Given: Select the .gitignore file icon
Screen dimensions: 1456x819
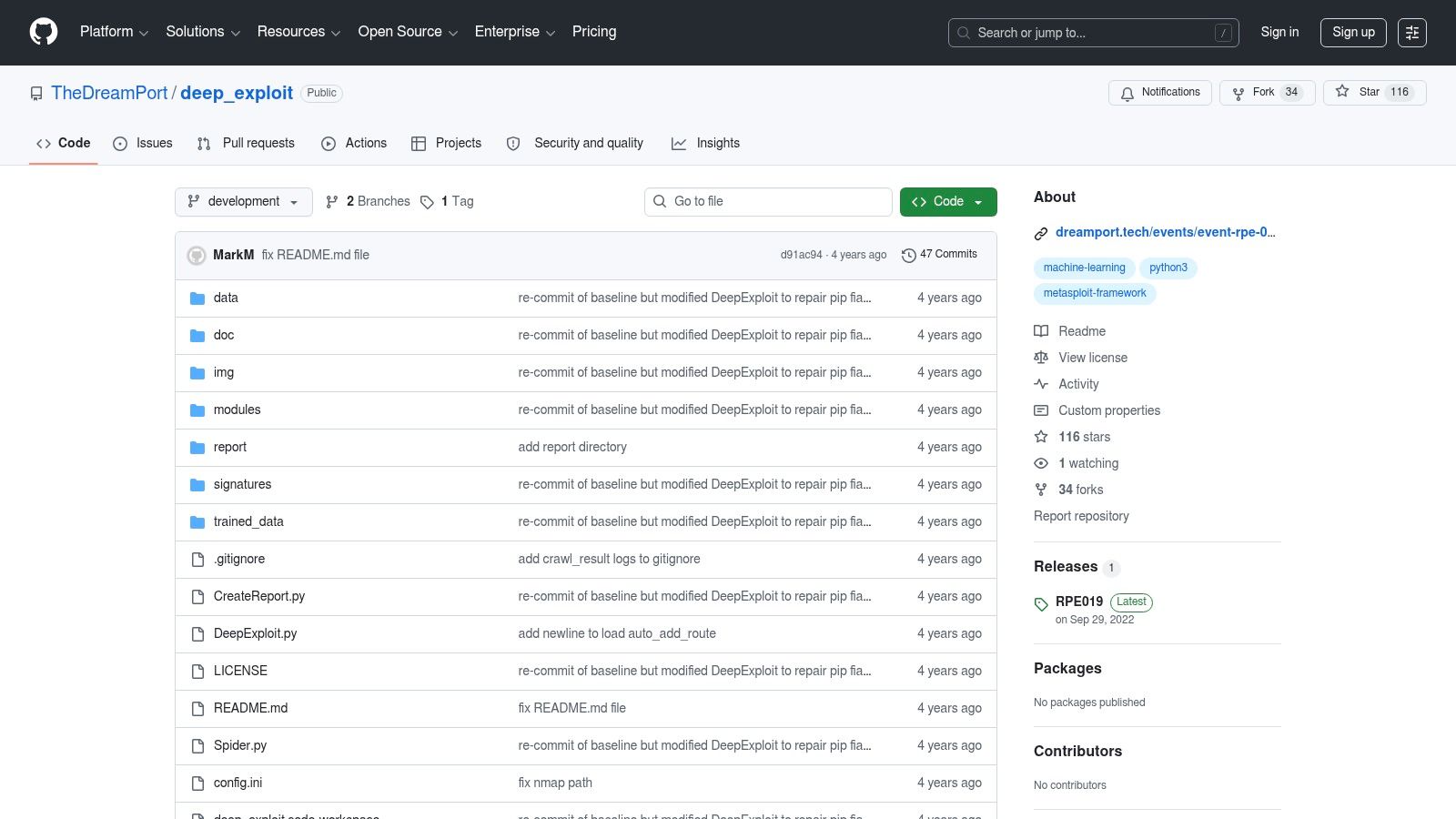Looking at the screenshot, I should (197, 560).
